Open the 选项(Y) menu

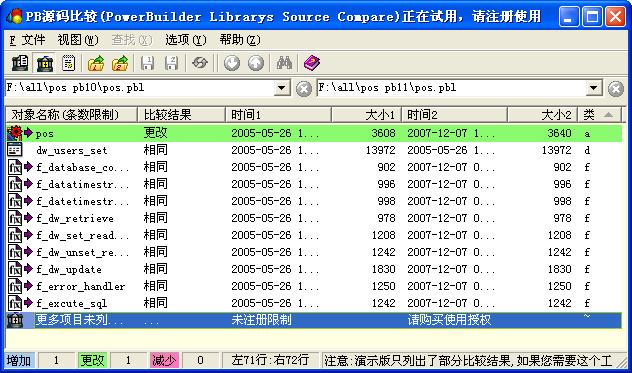[186, 40]
